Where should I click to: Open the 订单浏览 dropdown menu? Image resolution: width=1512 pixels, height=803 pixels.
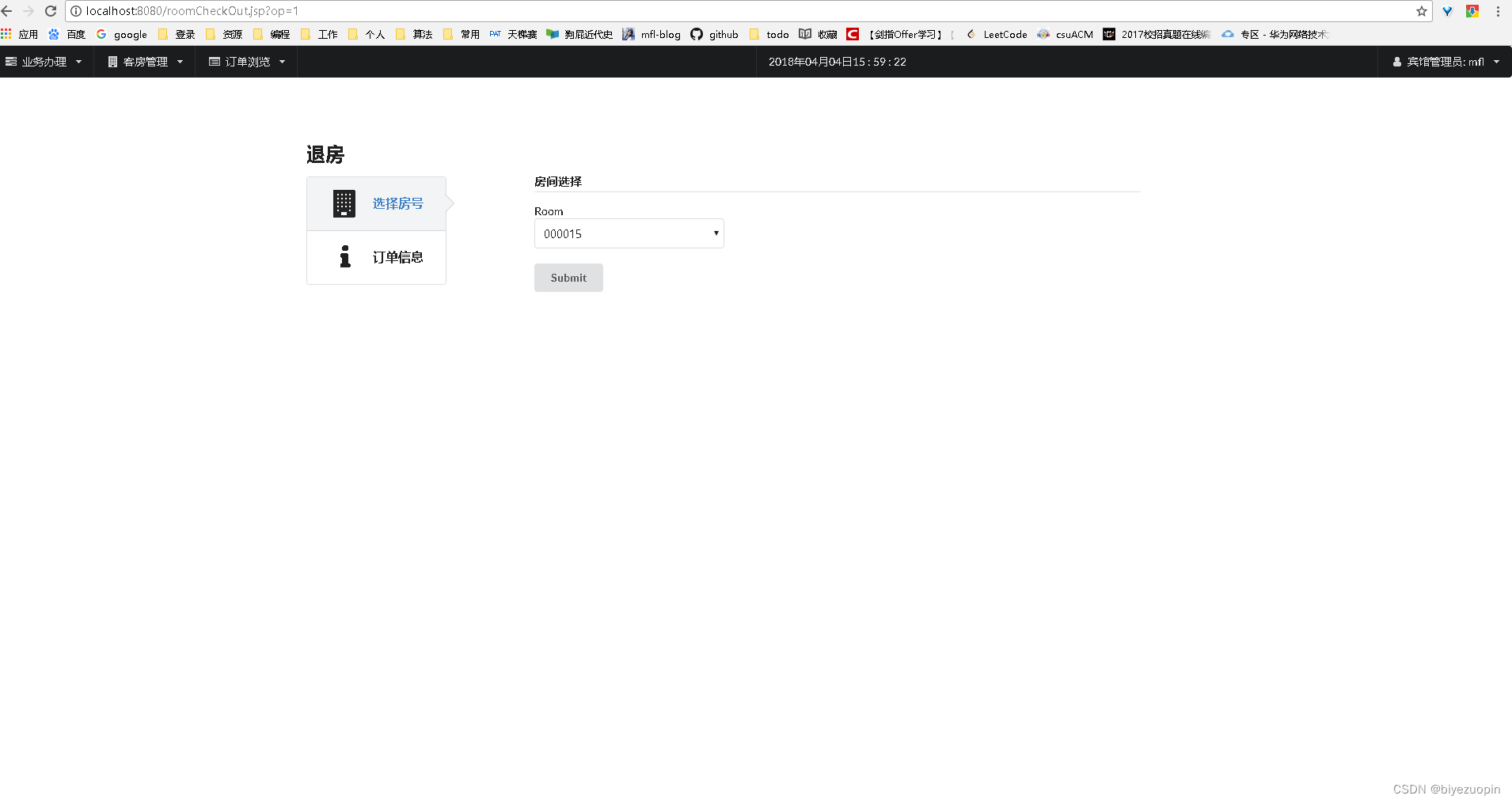point(246,62)
